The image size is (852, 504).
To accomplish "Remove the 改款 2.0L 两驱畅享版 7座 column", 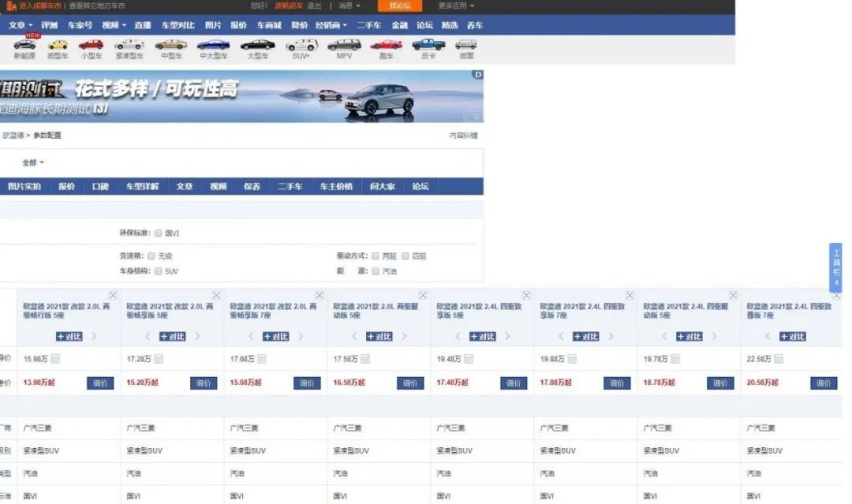I will pos(320,295).
